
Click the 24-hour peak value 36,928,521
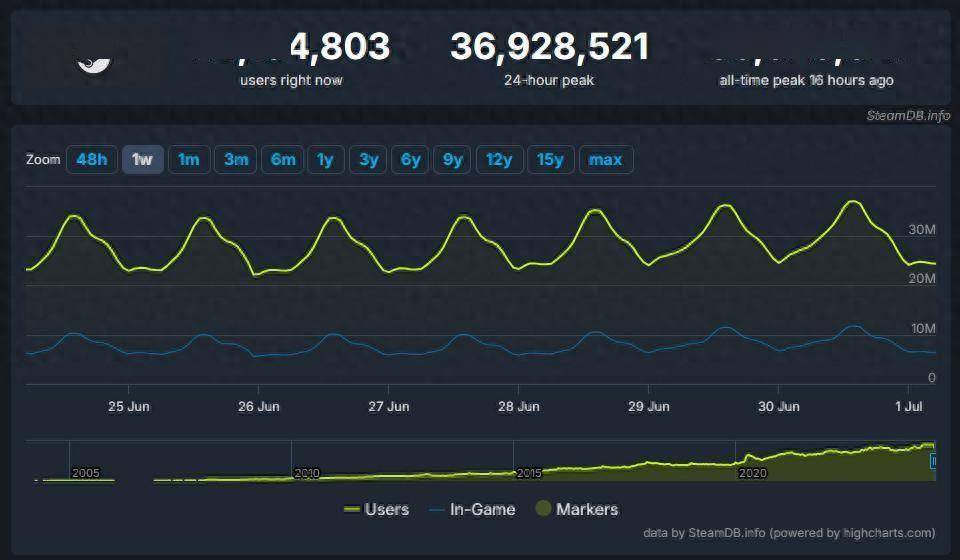coord(549,47)
